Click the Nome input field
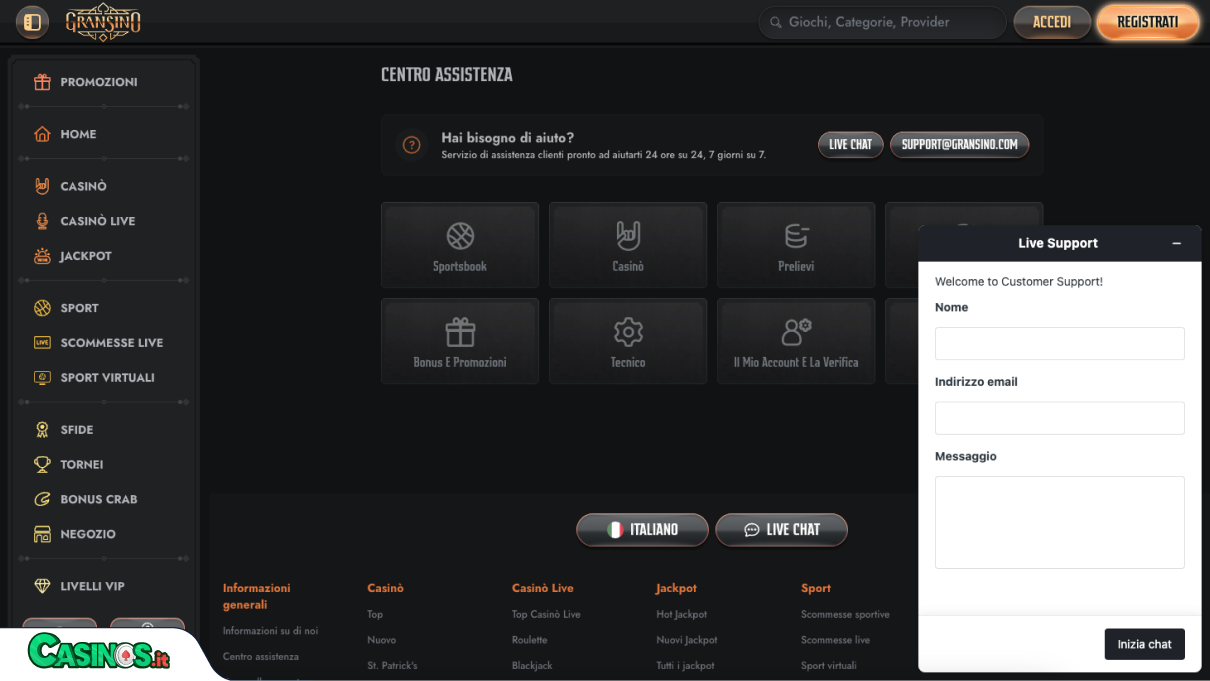This screenshot has height=681, width=1210. pyautogui.click(x=1059, y=343)
